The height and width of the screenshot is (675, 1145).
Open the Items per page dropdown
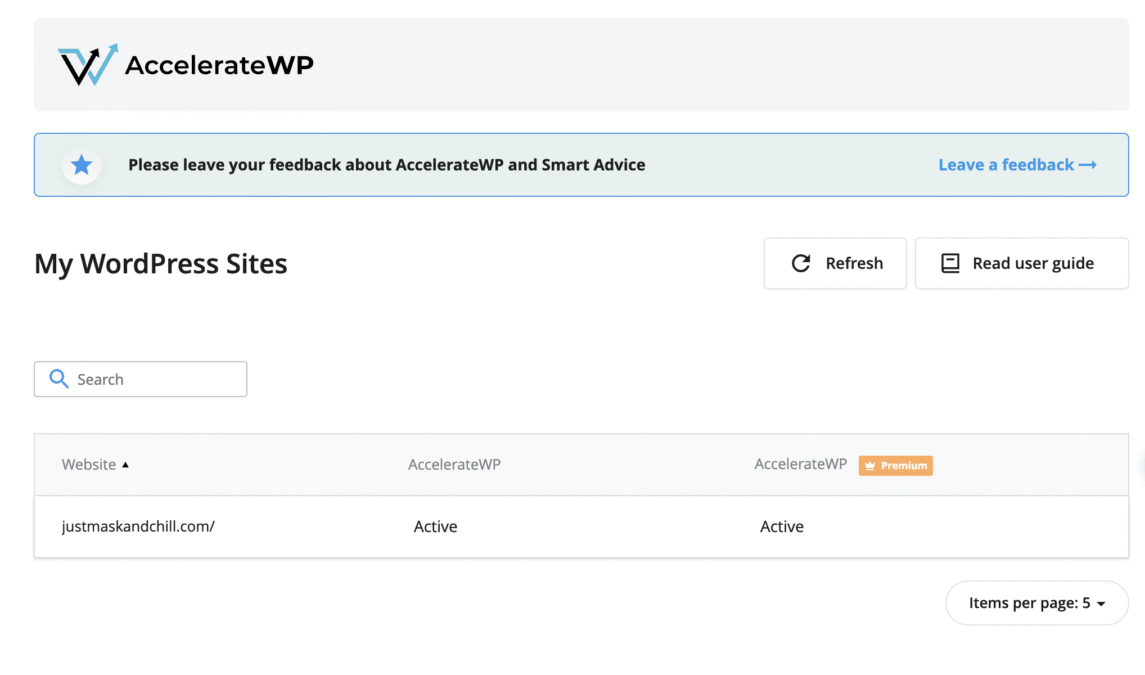pos(1037,603)
